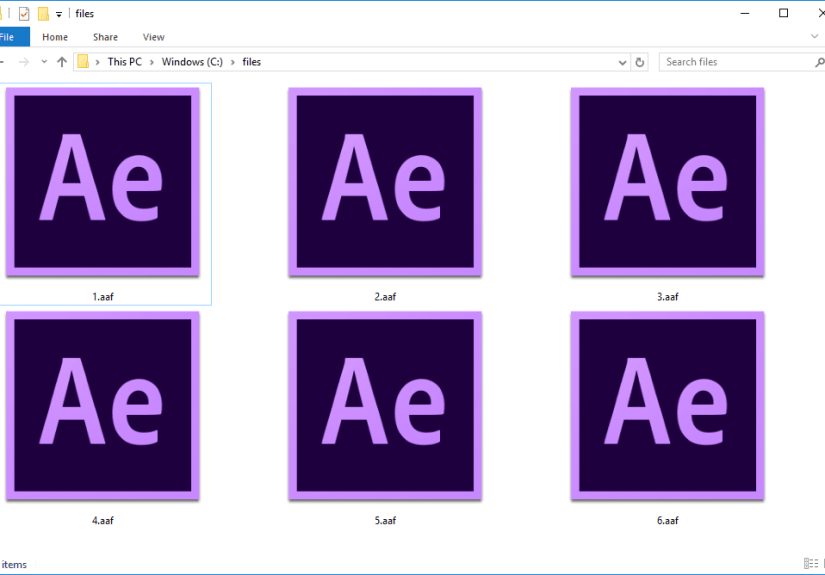This screenshot has width=825, height=575.
Task: Click the search magnifier icon
Action: coord(819,63)
